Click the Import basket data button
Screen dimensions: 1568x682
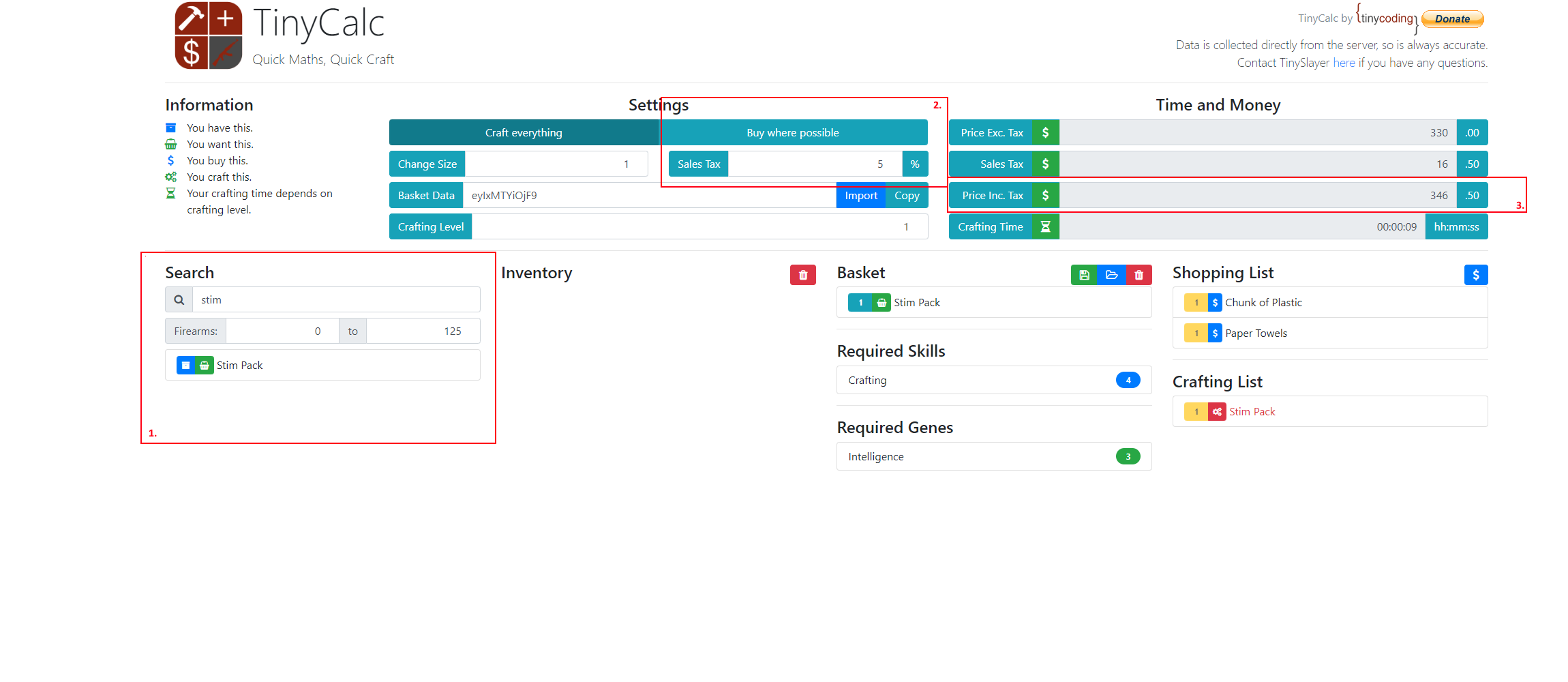(860, 196)
